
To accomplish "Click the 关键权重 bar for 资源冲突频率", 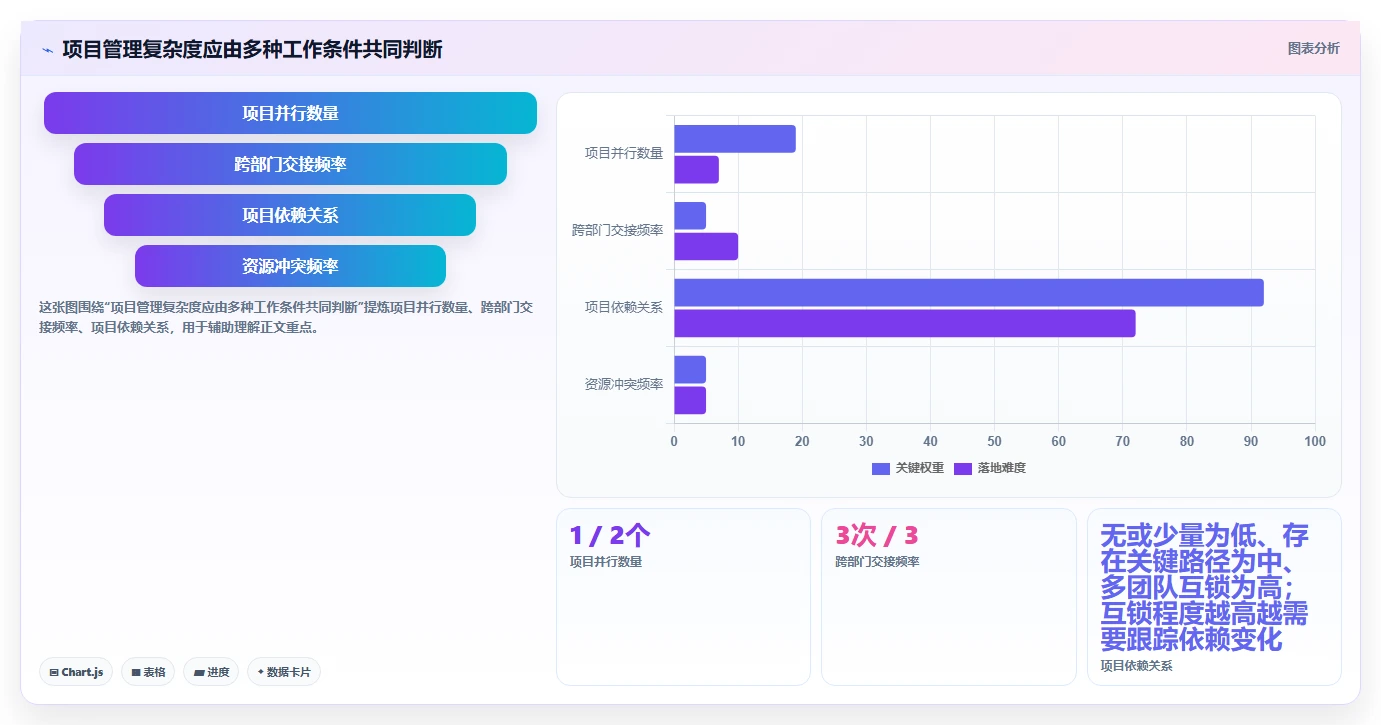I will (690, 370).
